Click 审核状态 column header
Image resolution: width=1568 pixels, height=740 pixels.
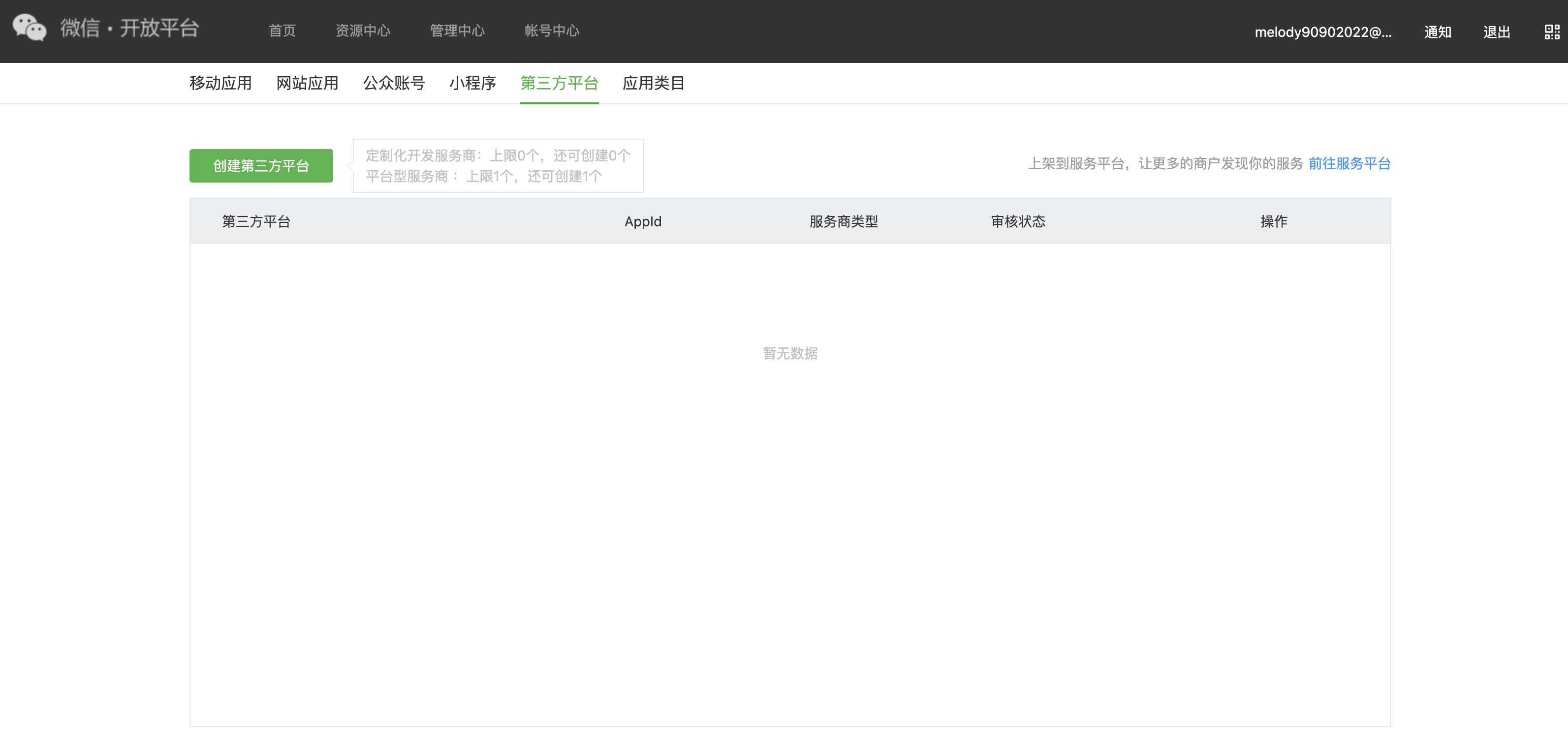(x=1018, y=221)
